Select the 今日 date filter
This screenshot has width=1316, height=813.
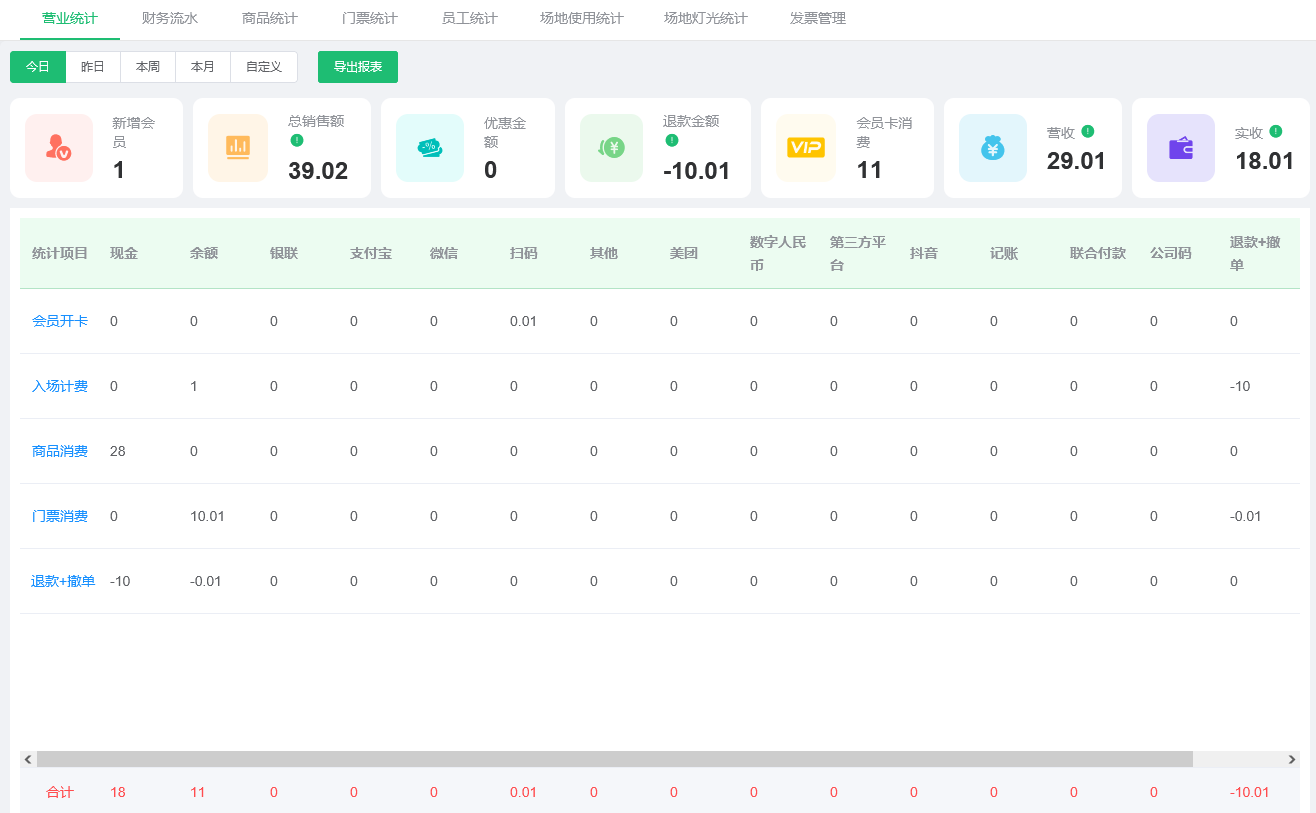coord(38,67)
